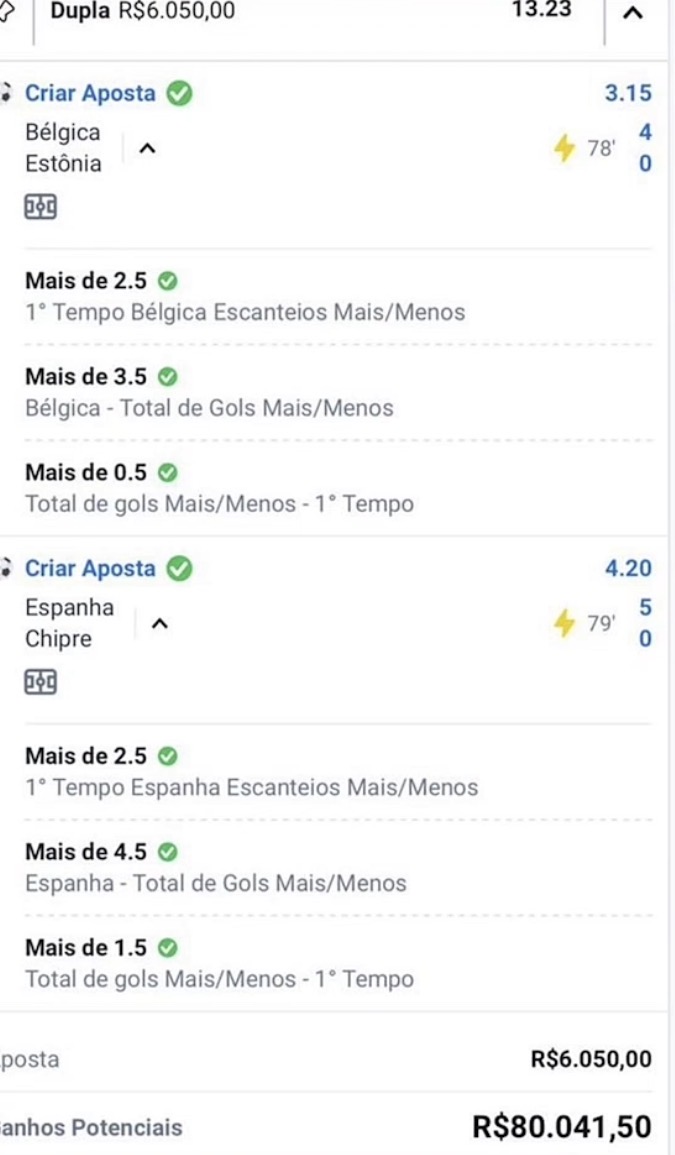
Task: Open the pitch statistics icon under Espanha x Chipre
Action: [40, 683]
